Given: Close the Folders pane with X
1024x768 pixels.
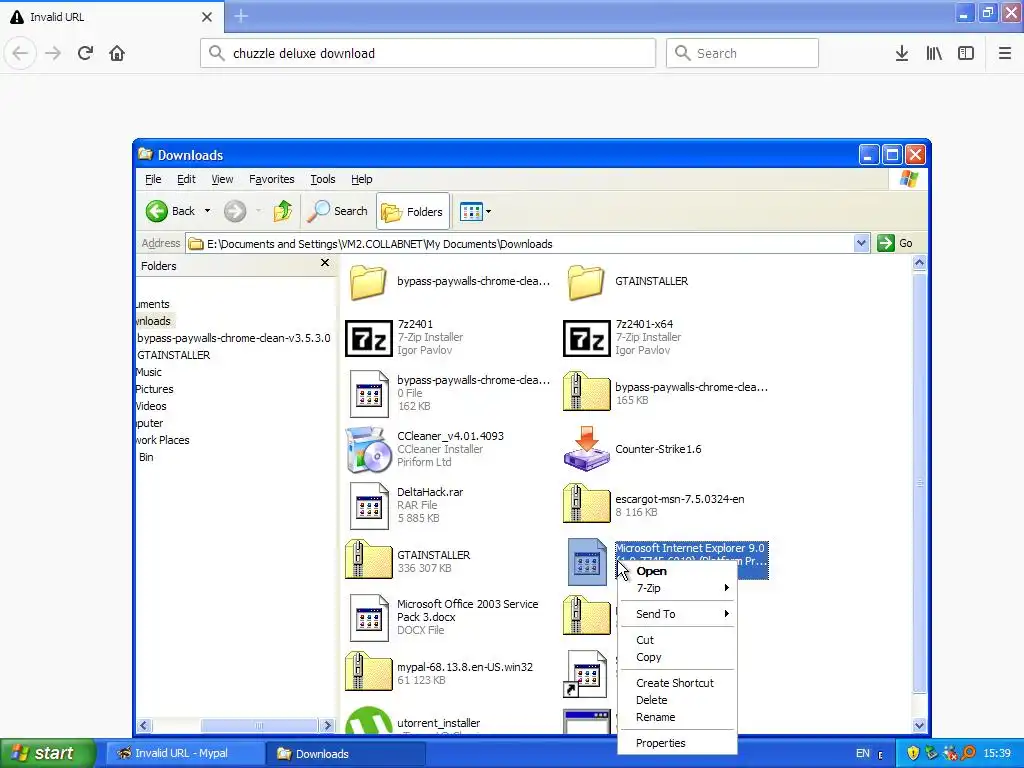Looking at the screenshot, I should tap(325, 263).
